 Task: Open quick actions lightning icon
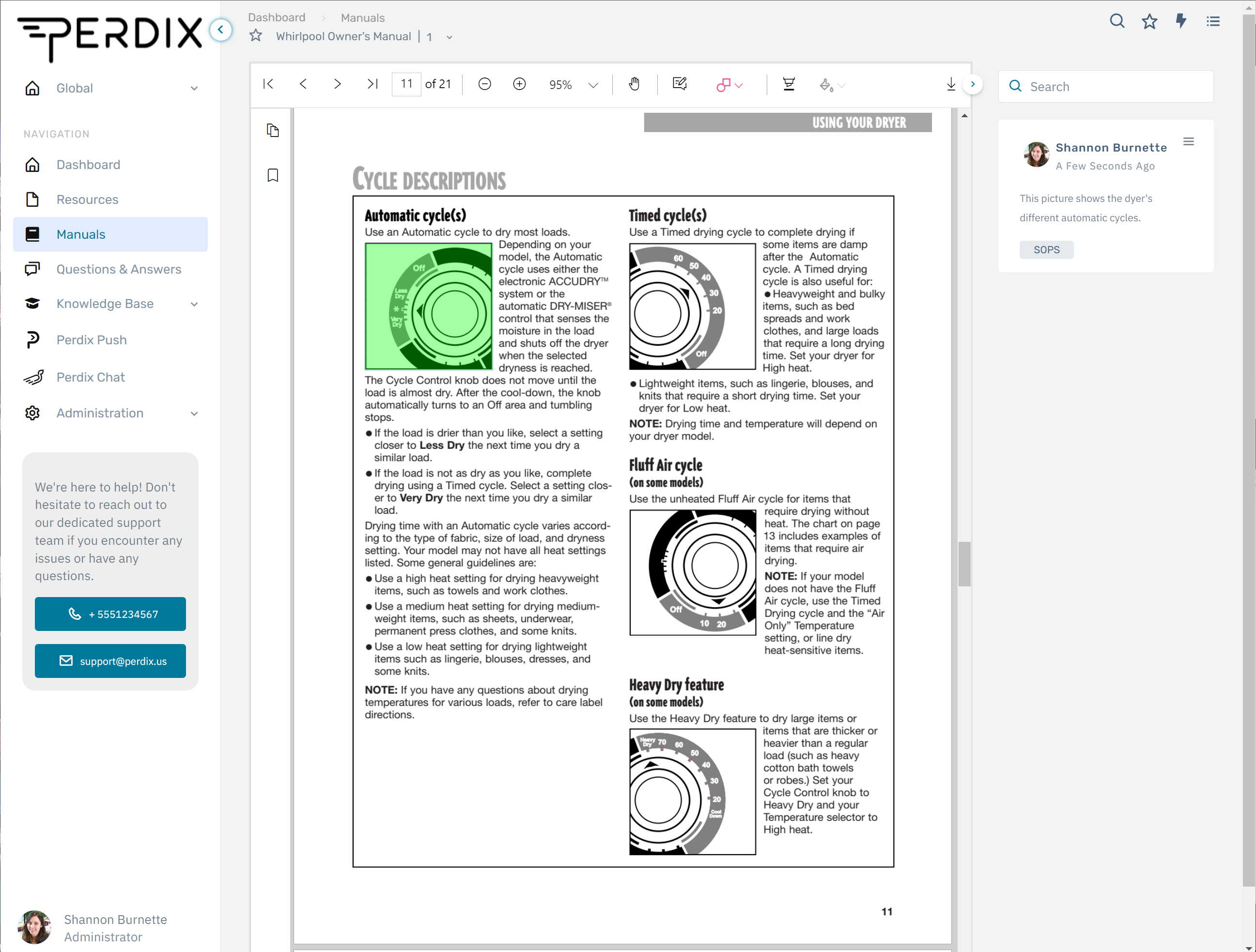pyautogui.click(x=1181, y=21)
